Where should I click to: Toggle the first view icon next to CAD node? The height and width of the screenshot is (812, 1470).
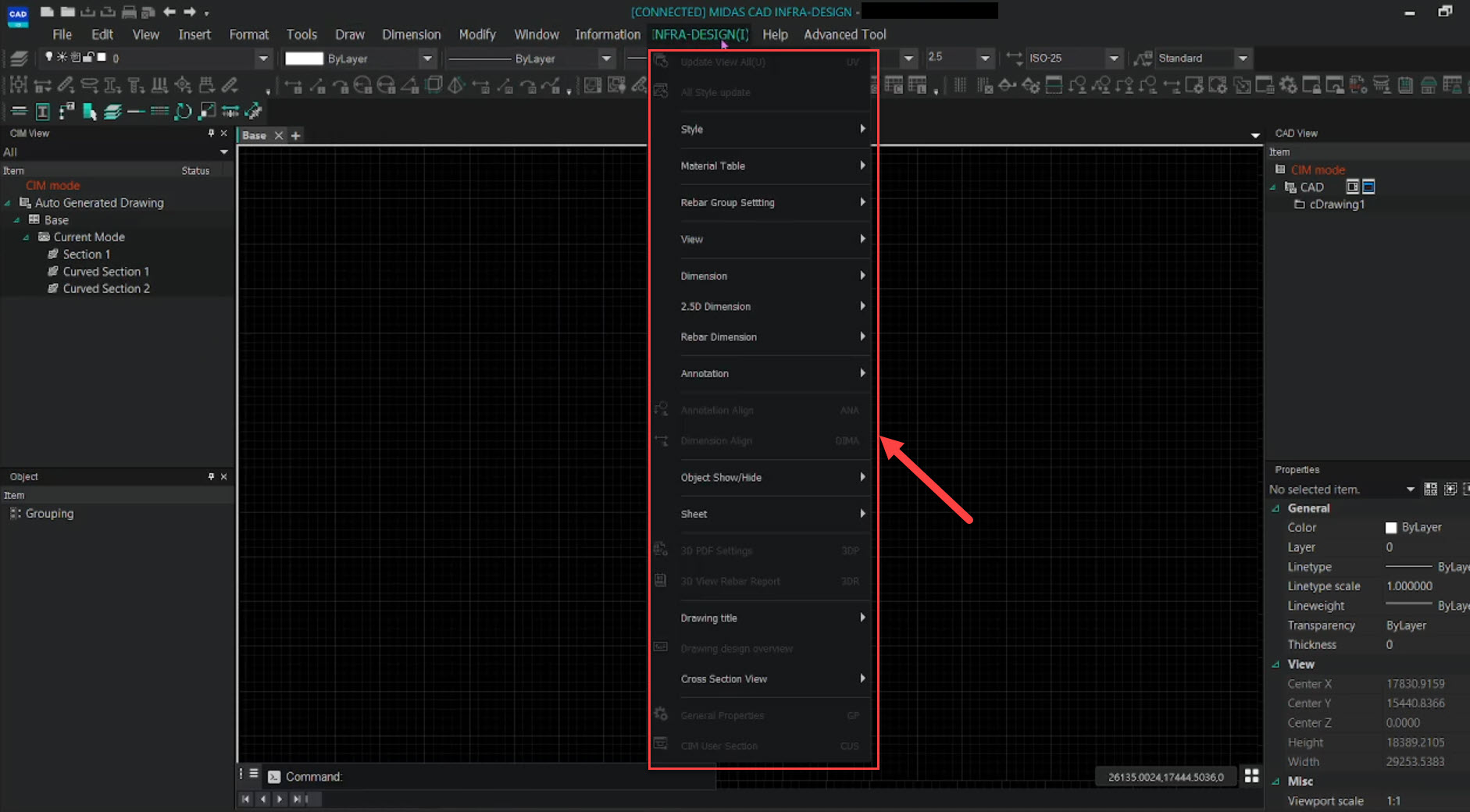click(1353, 187)
